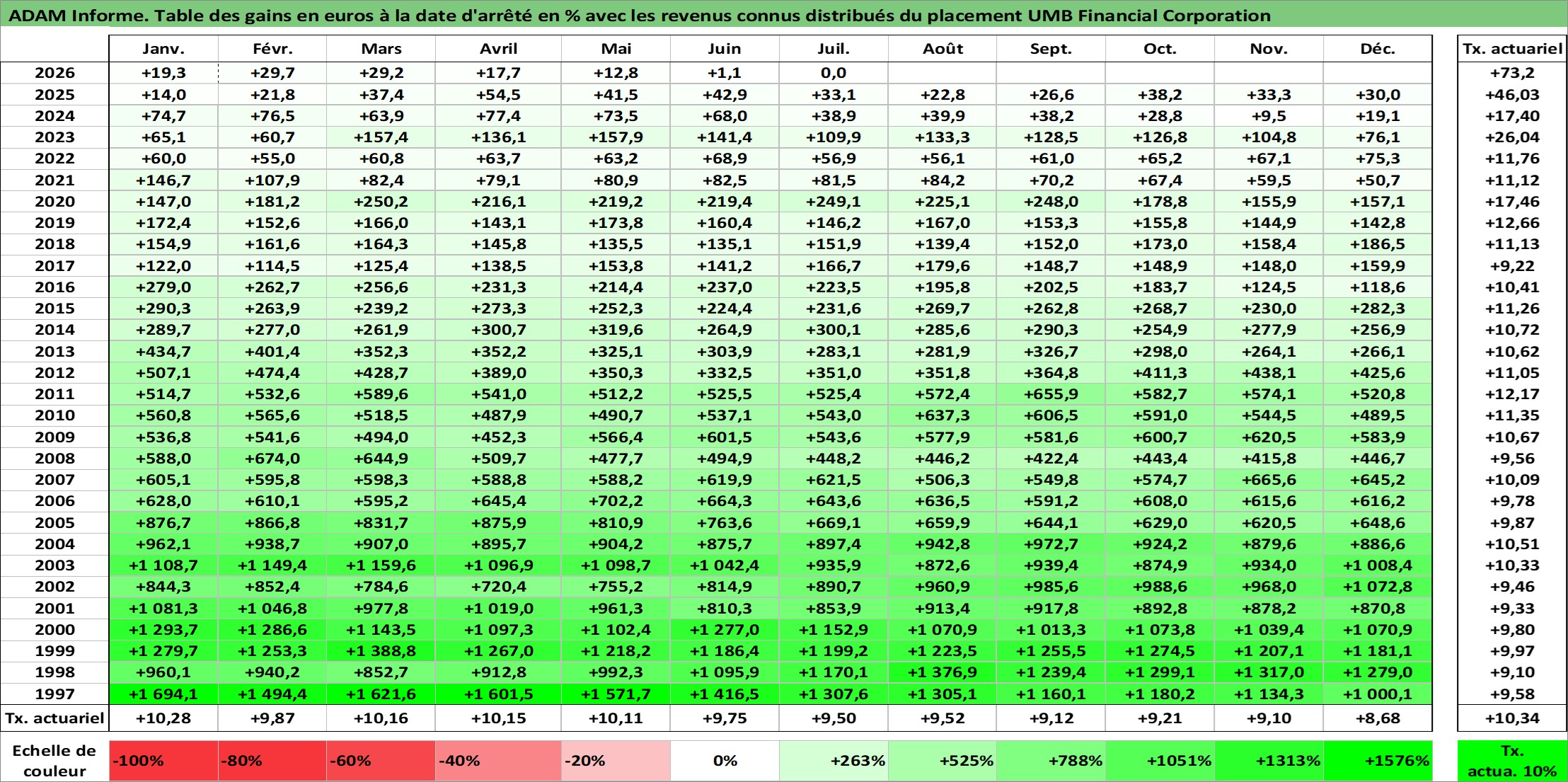Select the Mai column header
The height and width of the screenshot is (782, 1568).
[616, 49]
